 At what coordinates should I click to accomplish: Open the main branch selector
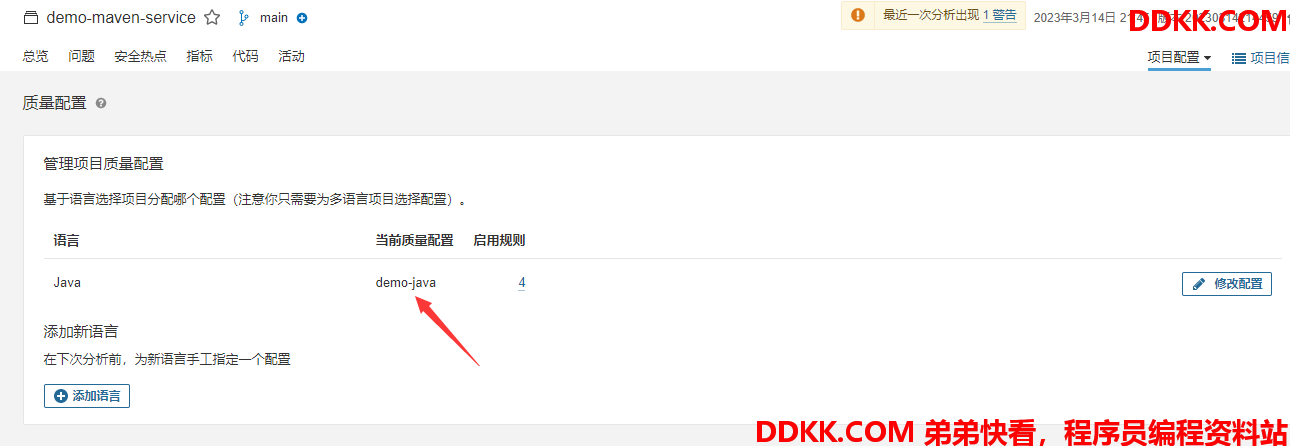[274, 18]
